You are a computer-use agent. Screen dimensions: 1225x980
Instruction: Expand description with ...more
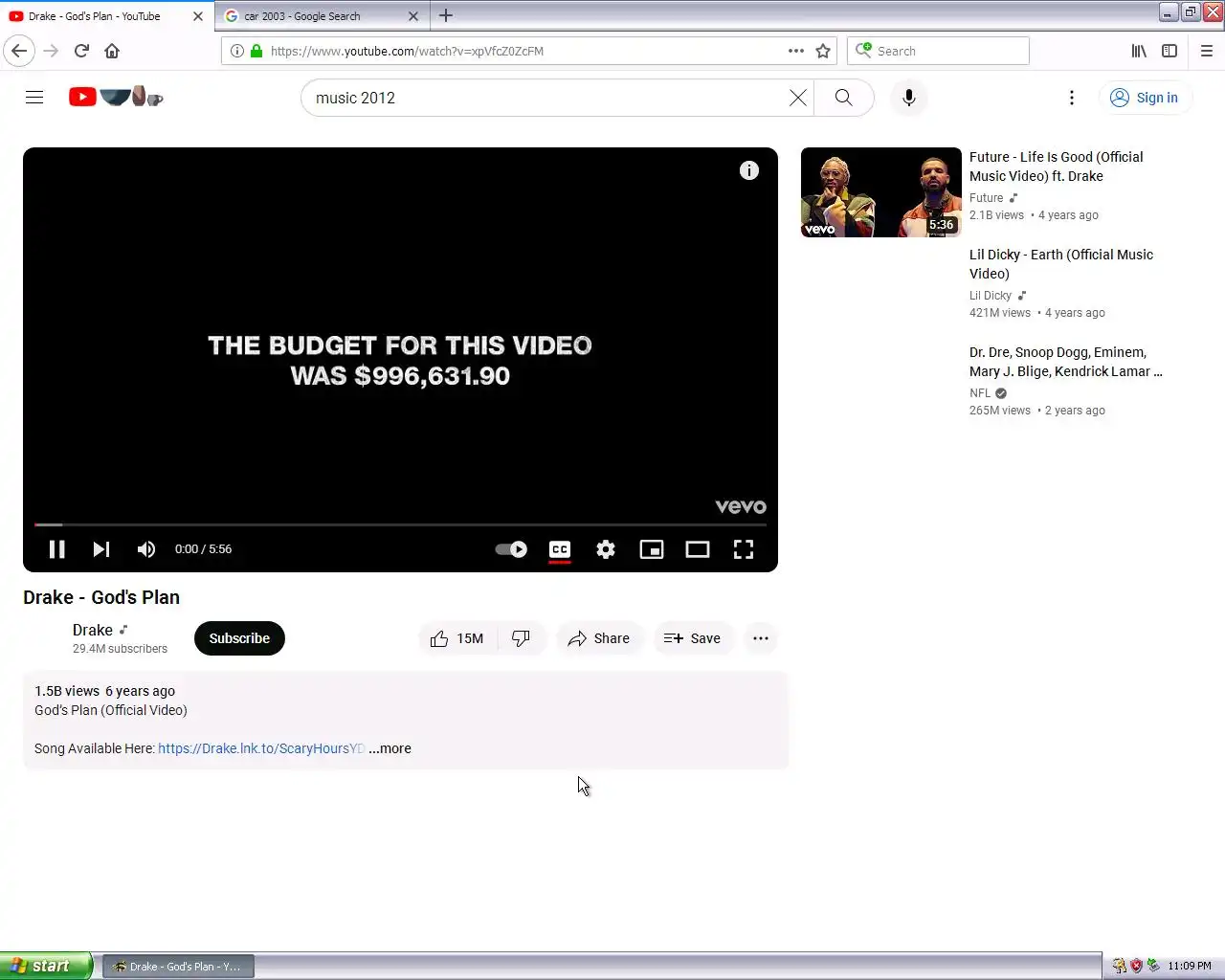point(390,748)
